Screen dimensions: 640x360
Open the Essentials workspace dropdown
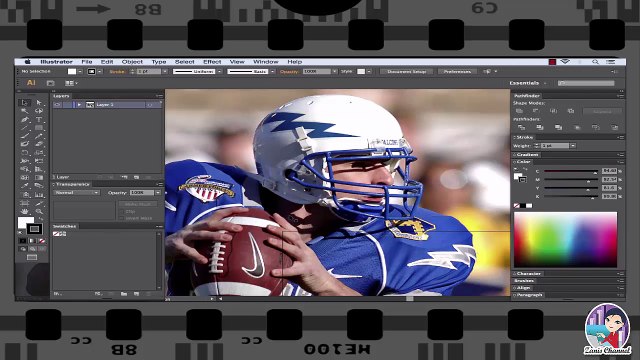click(527, 83)
